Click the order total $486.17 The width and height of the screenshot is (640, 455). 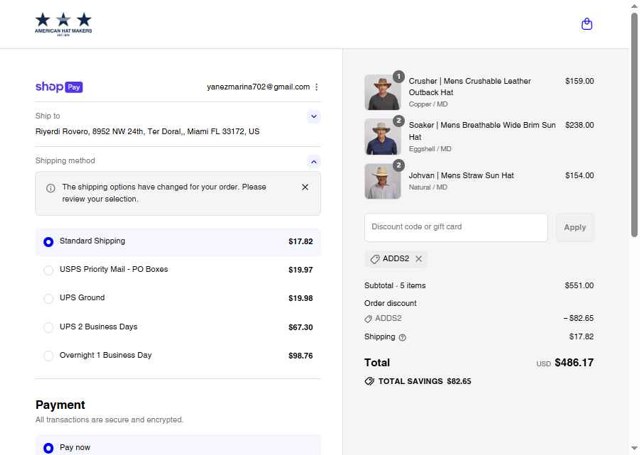(x=574, y=362)
